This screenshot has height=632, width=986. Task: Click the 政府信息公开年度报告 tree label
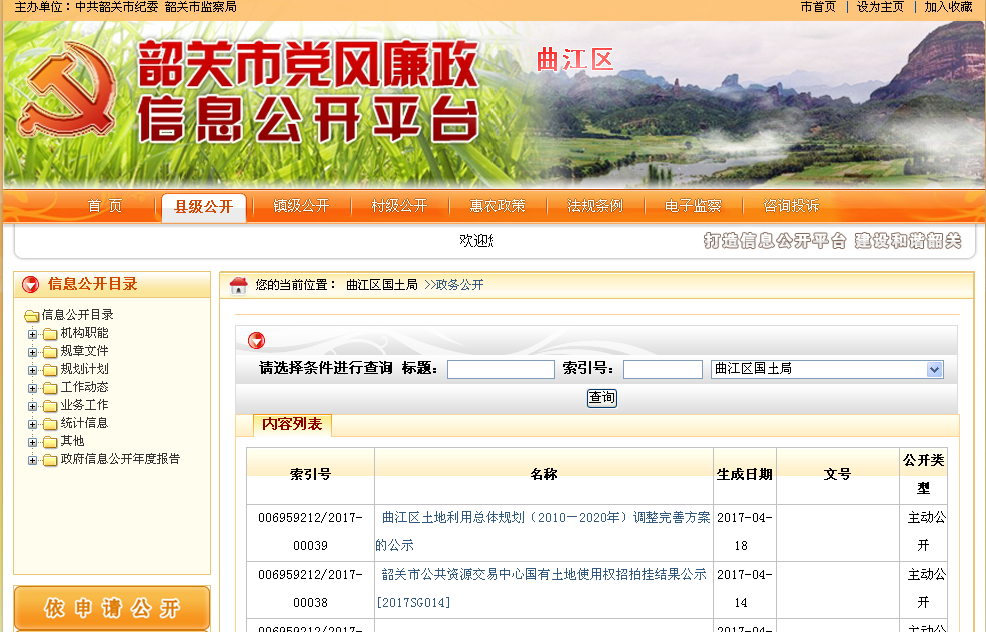tap(120, 459)
